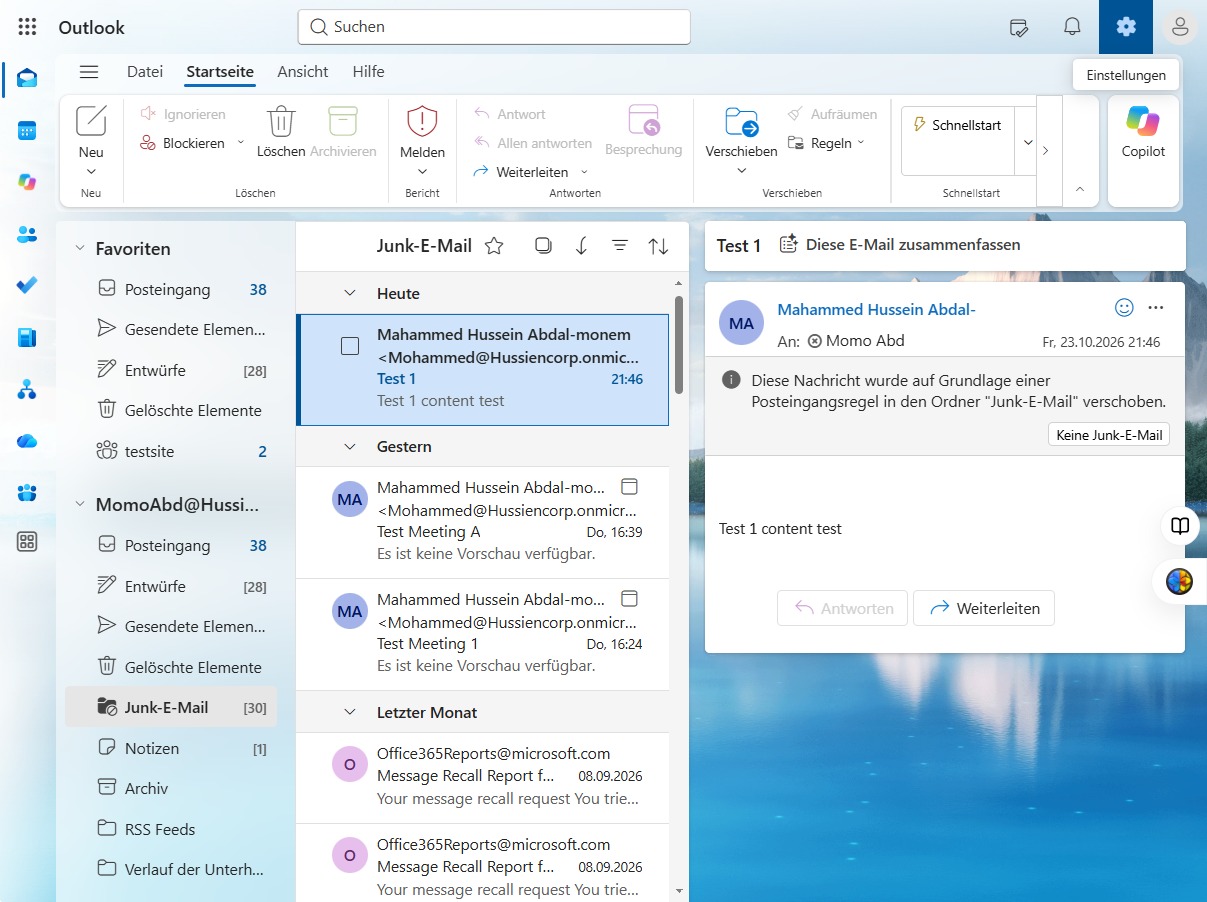Collapse the MomoAbd account folder tree
The image size is (1207, 902).
click(x=80, y=505)
